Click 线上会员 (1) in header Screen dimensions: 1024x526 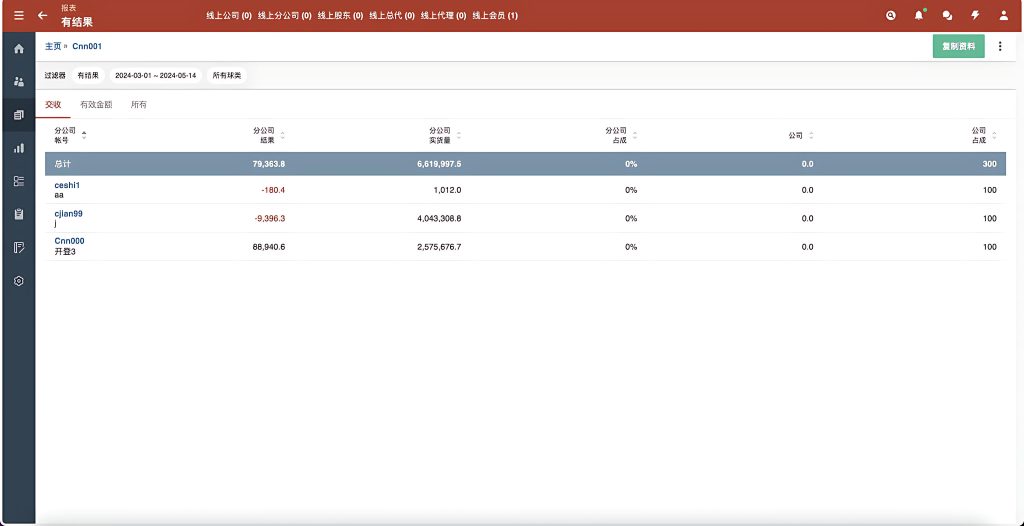point(495,15)
